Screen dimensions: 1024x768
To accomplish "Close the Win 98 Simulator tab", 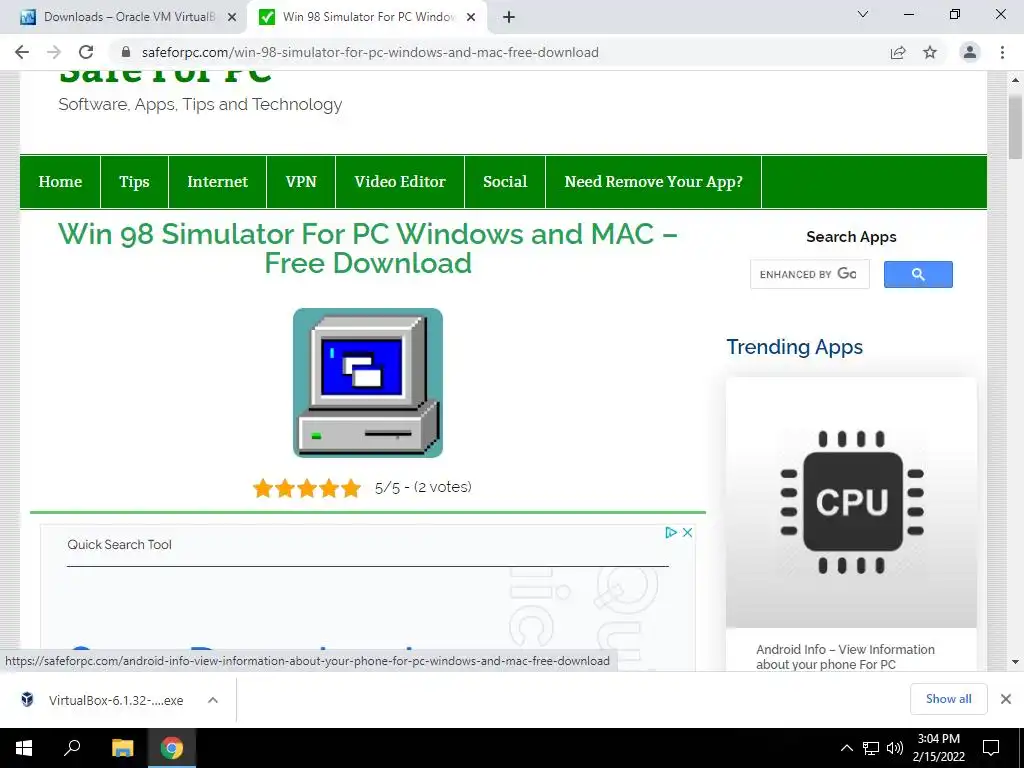I will click(471, 17).
